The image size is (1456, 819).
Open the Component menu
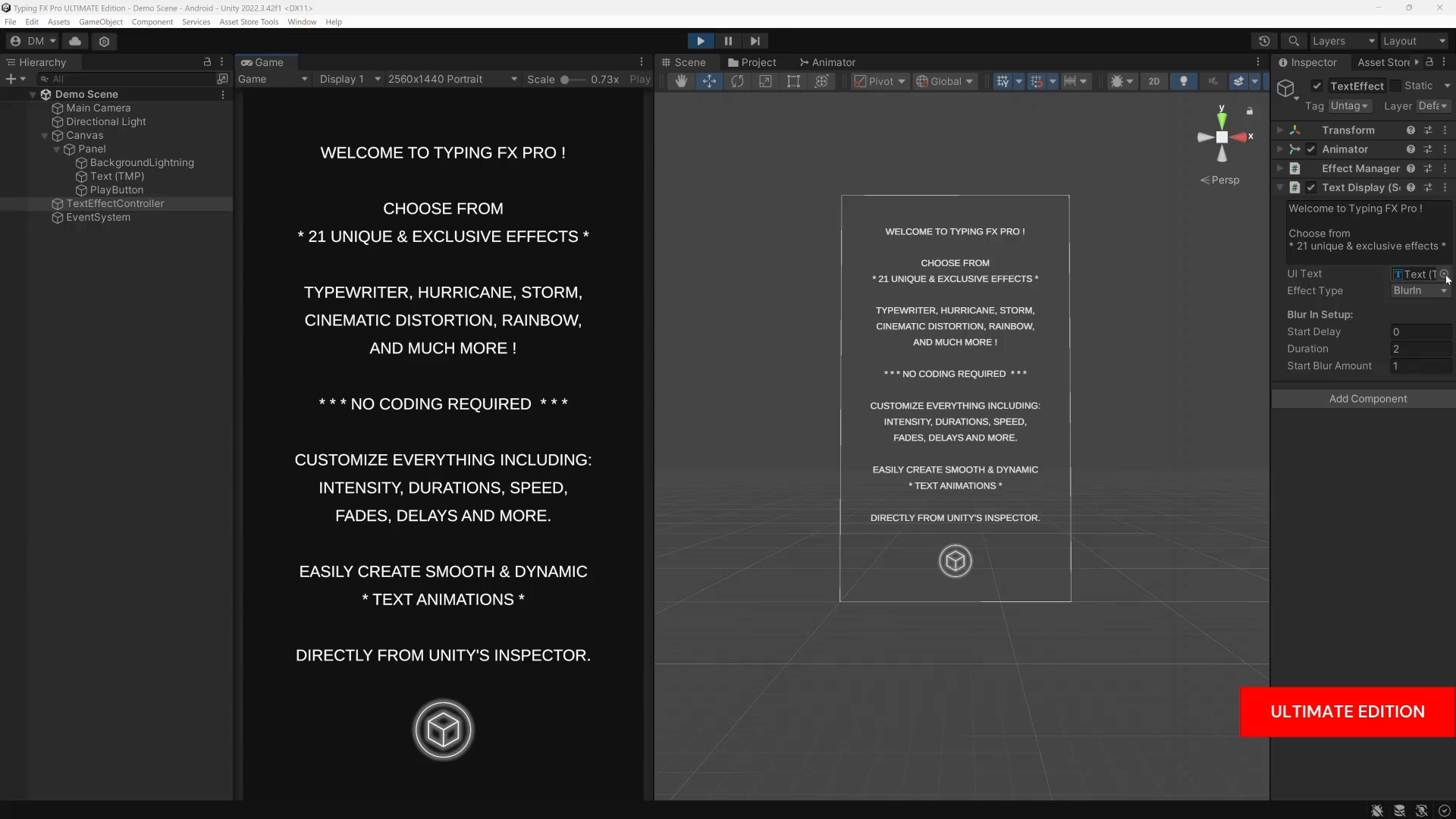[152, 22]
